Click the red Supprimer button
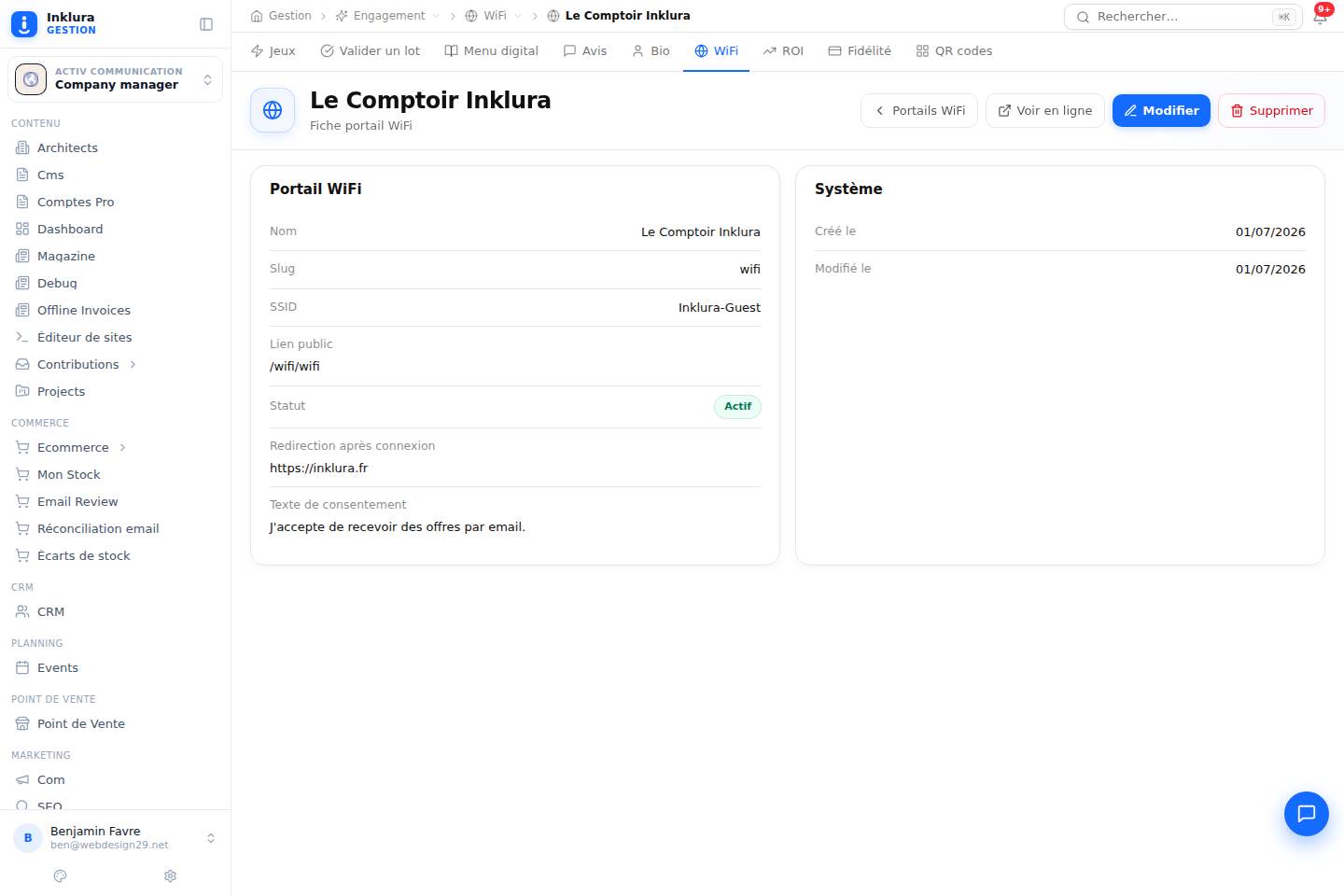Screen dimensions: 1344x896 tap(1271, 110)
